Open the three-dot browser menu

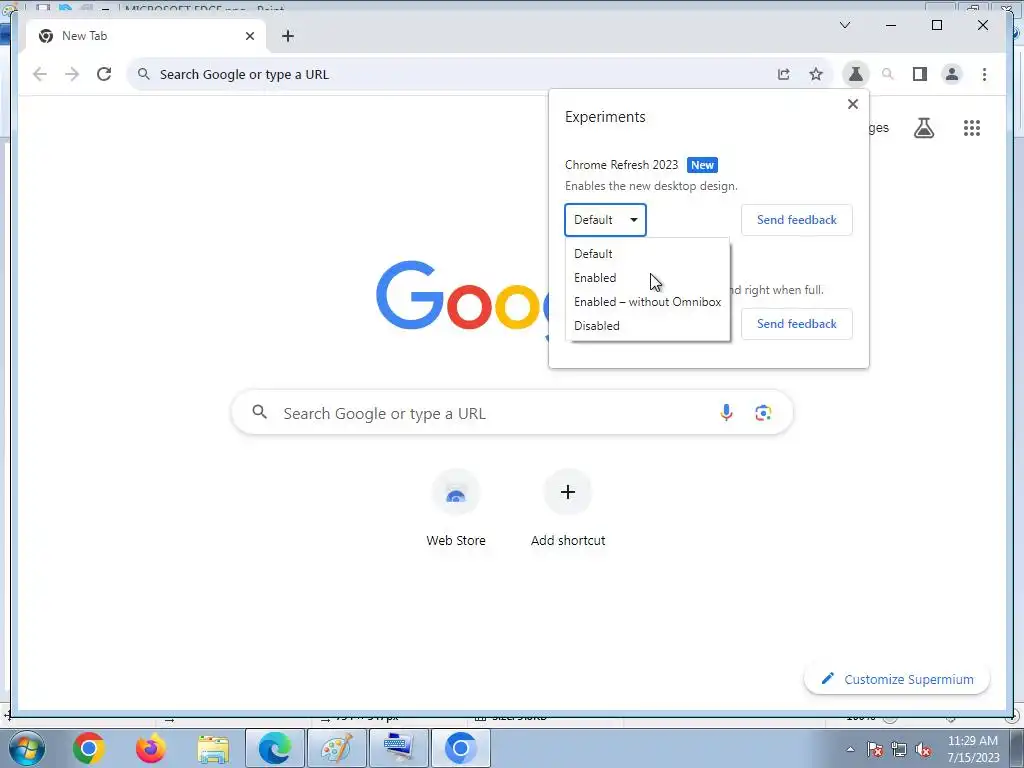(984, 74)
